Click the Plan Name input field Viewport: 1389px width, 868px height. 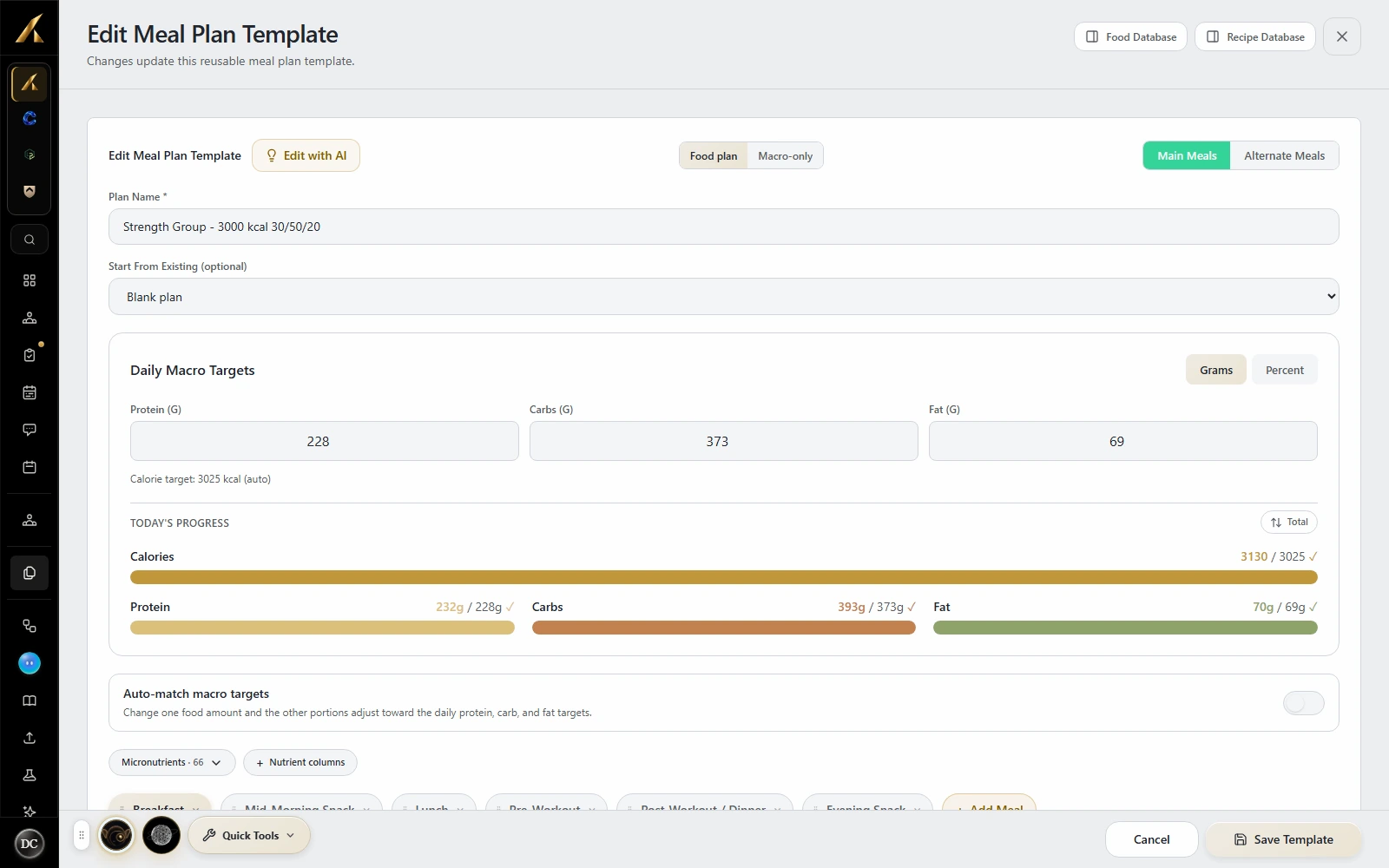tap(724, 227)
